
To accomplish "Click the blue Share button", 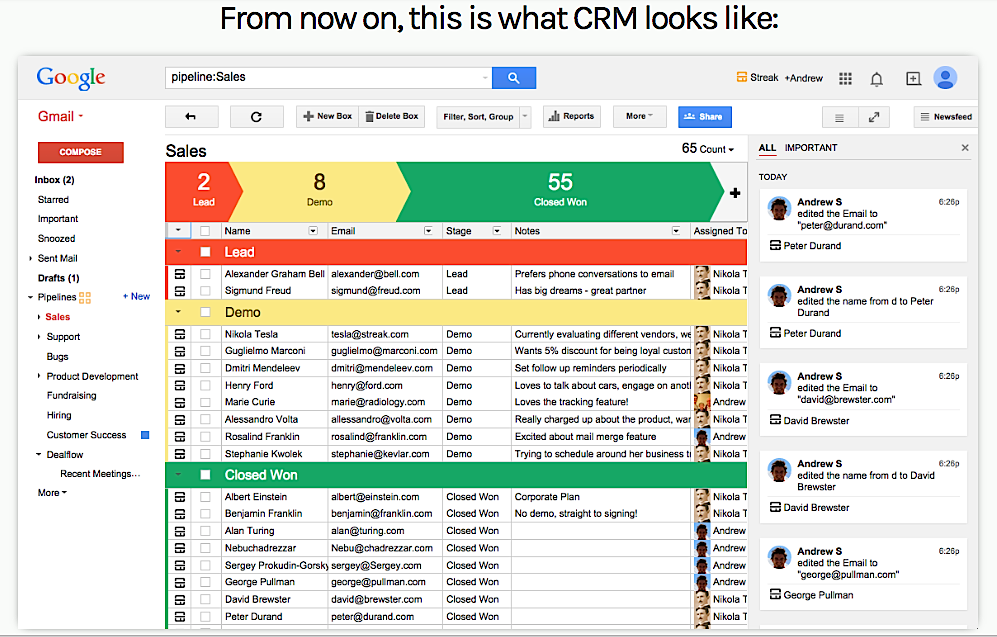I will pos(705,117).
